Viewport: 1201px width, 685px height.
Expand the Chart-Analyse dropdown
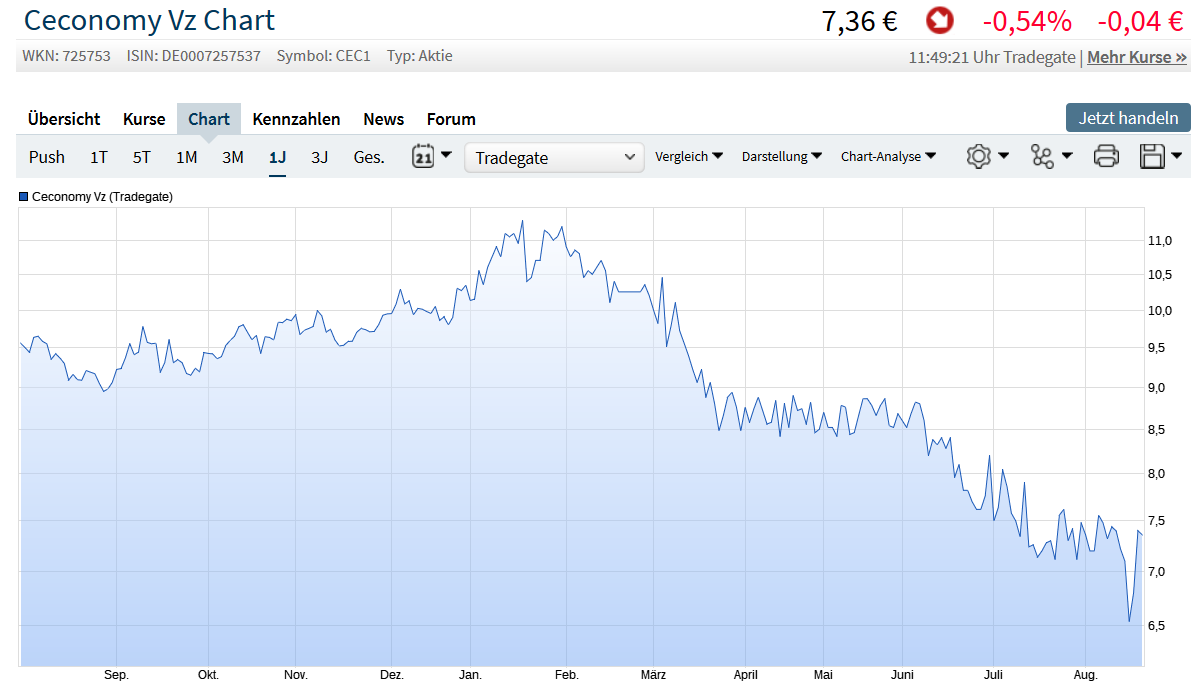tap(888, 156)
